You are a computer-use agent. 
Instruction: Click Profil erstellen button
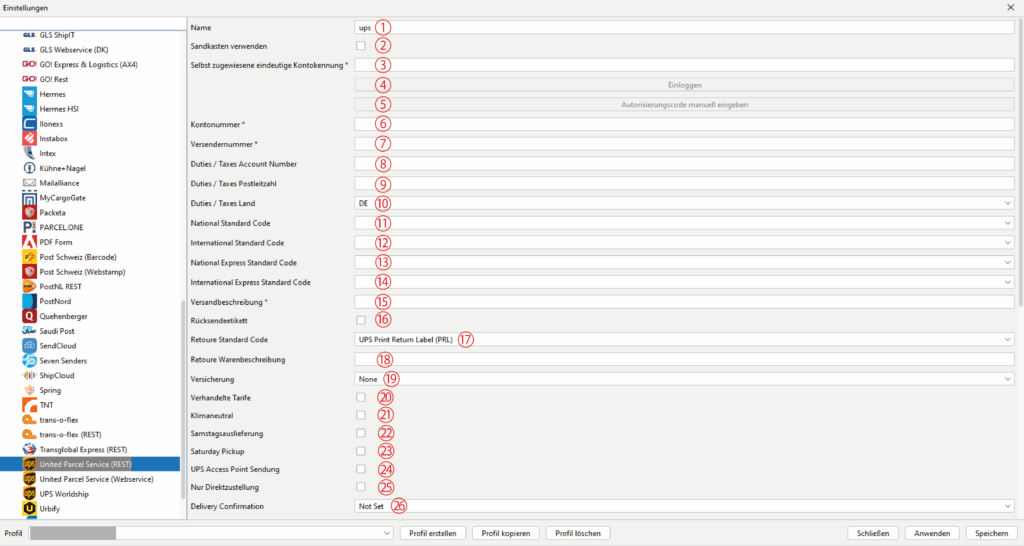432,533
